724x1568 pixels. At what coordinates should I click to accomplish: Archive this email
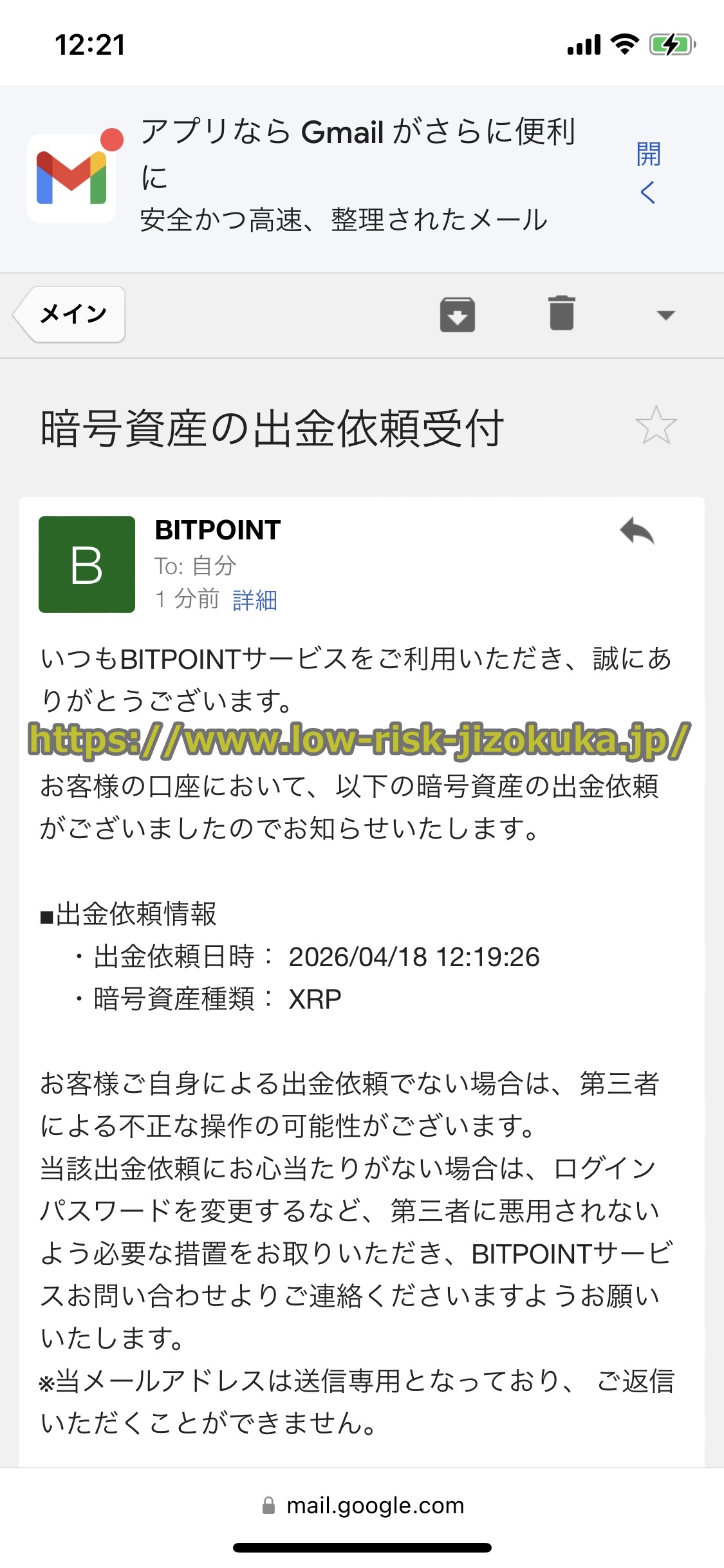458,315
